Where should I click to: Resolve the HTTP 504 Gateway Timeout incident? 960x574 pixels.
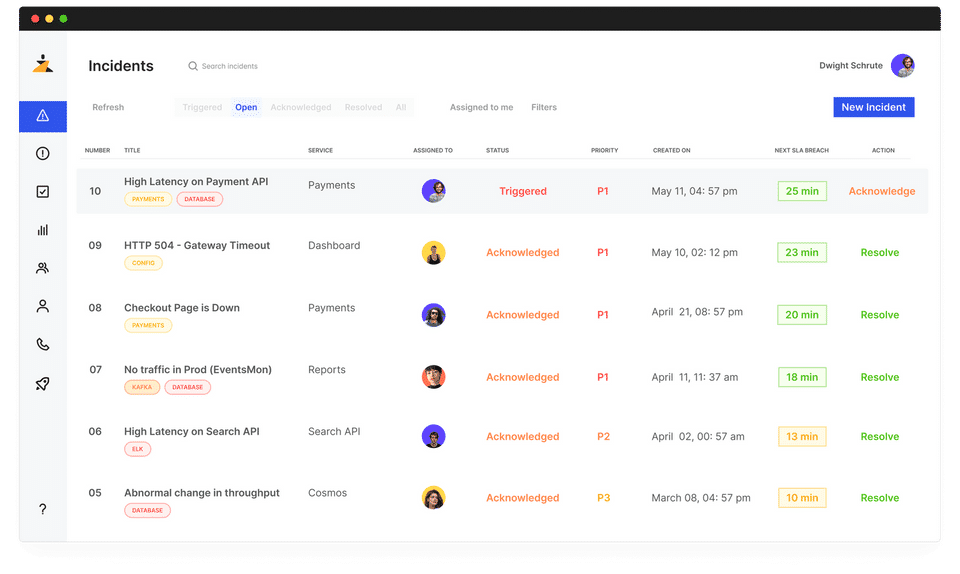click(x=880, y=252)
